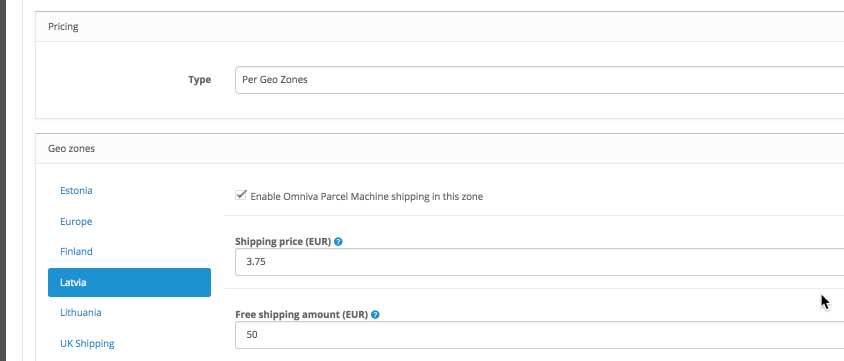Focus the Shipping price field containing 3.75
844x361 pixels.
coord(539,262)
